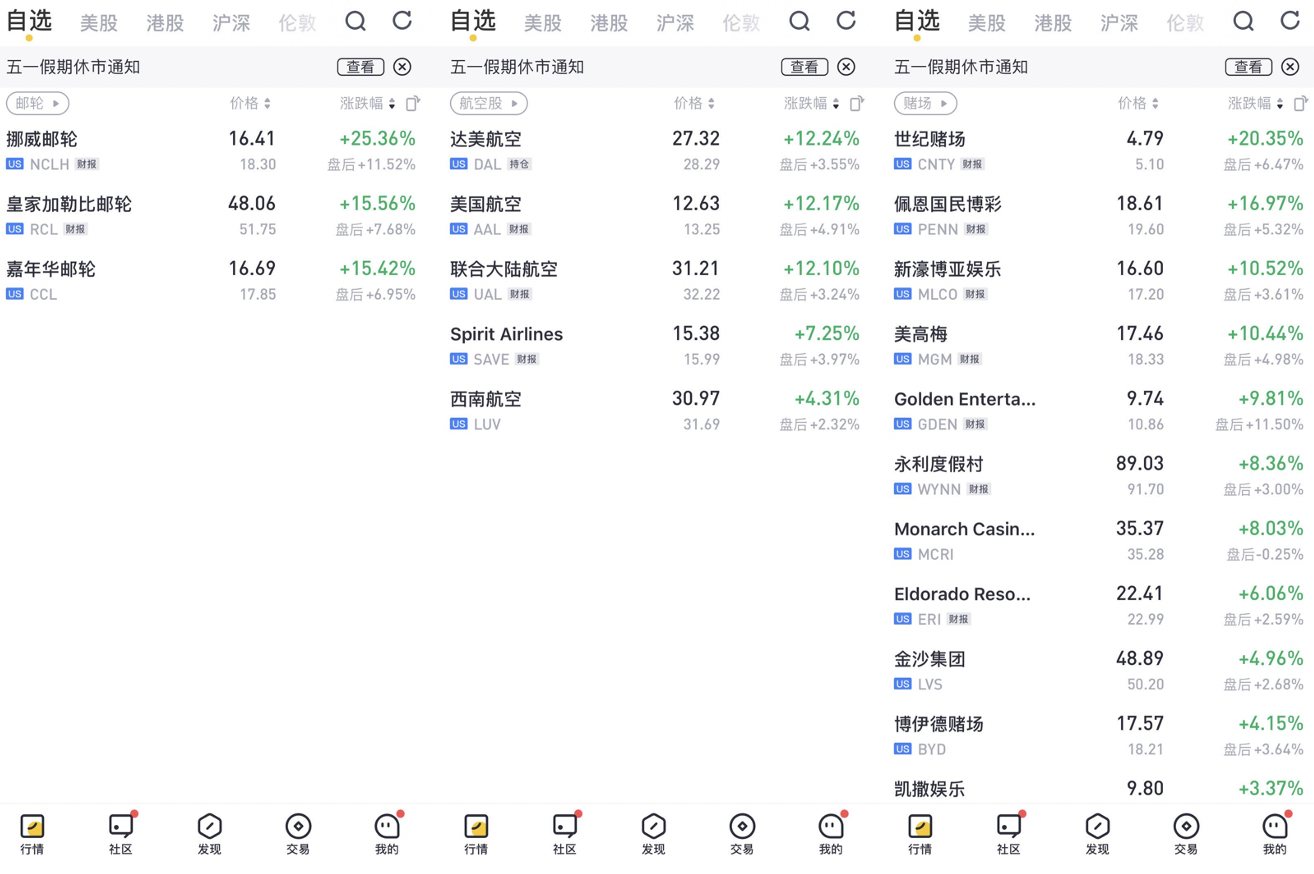The width and height of the screenshot is (1314, 874).
Task: Tap 查看 button in the 邮轮 panel notice
Action: [361, 67]
